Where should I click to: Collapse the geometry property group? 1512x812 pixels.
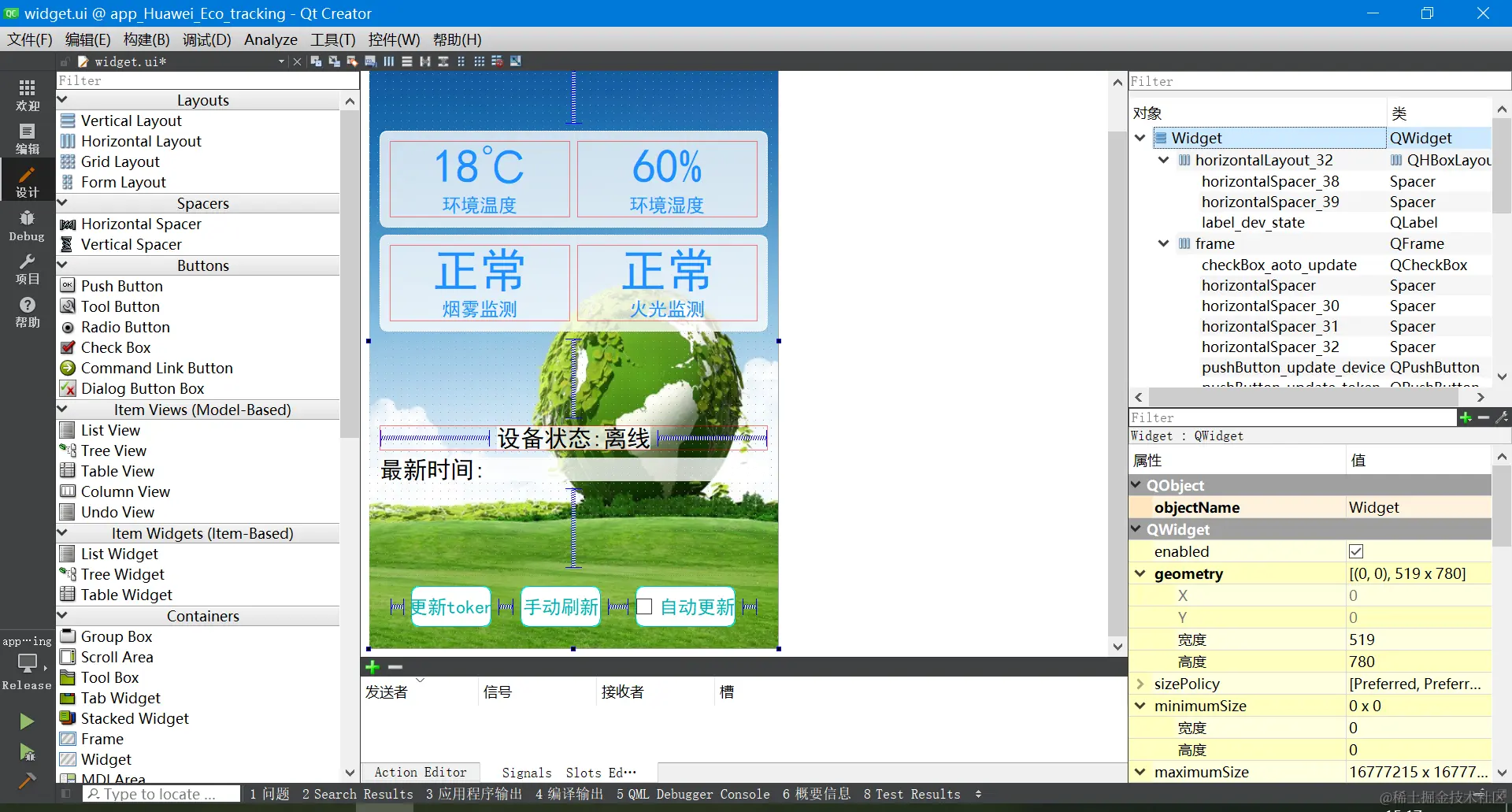pos(1140,573)
